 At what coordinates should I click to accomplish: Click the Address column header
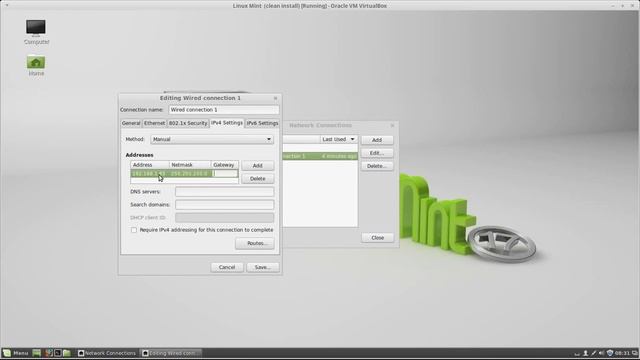(150, 165)
